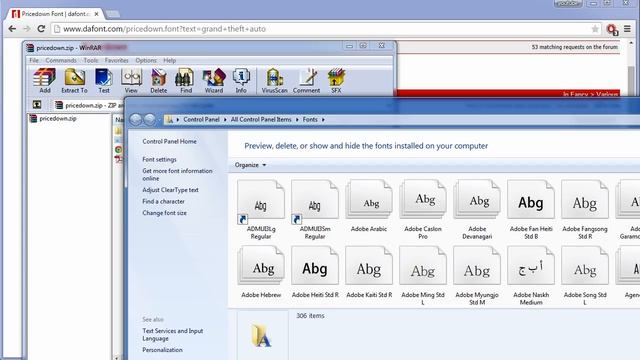This screenshot has width=640, height=360.
Task: Click the Add icon in WinRAR toolbar
Action: point(44,81)
